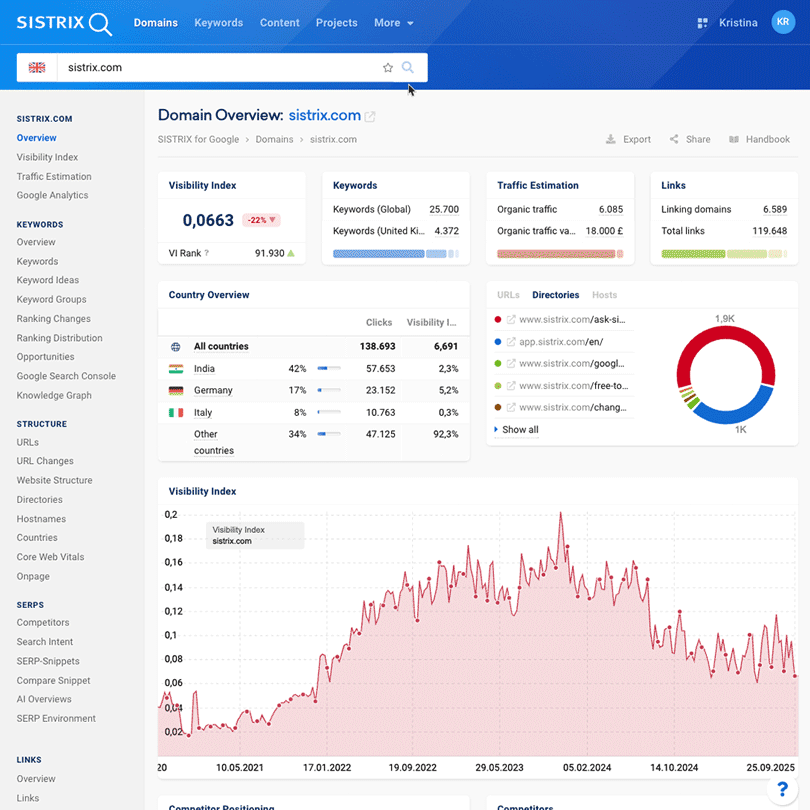Click the Share icon

coord(674,139)
